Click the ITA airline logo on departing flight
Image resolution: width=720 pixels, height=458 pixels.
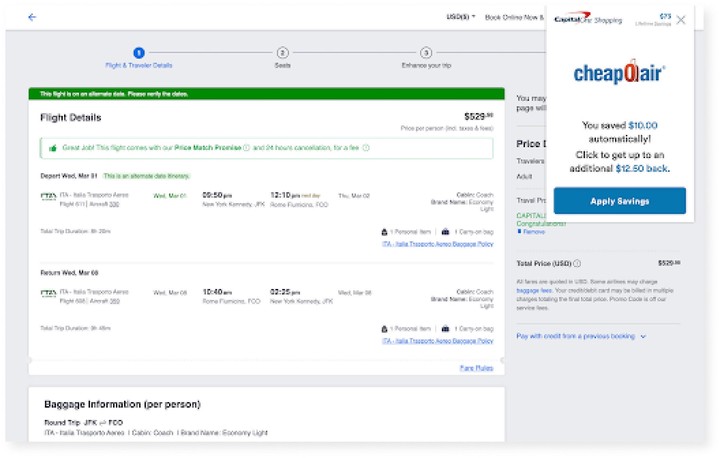click(x=48, y=196)
